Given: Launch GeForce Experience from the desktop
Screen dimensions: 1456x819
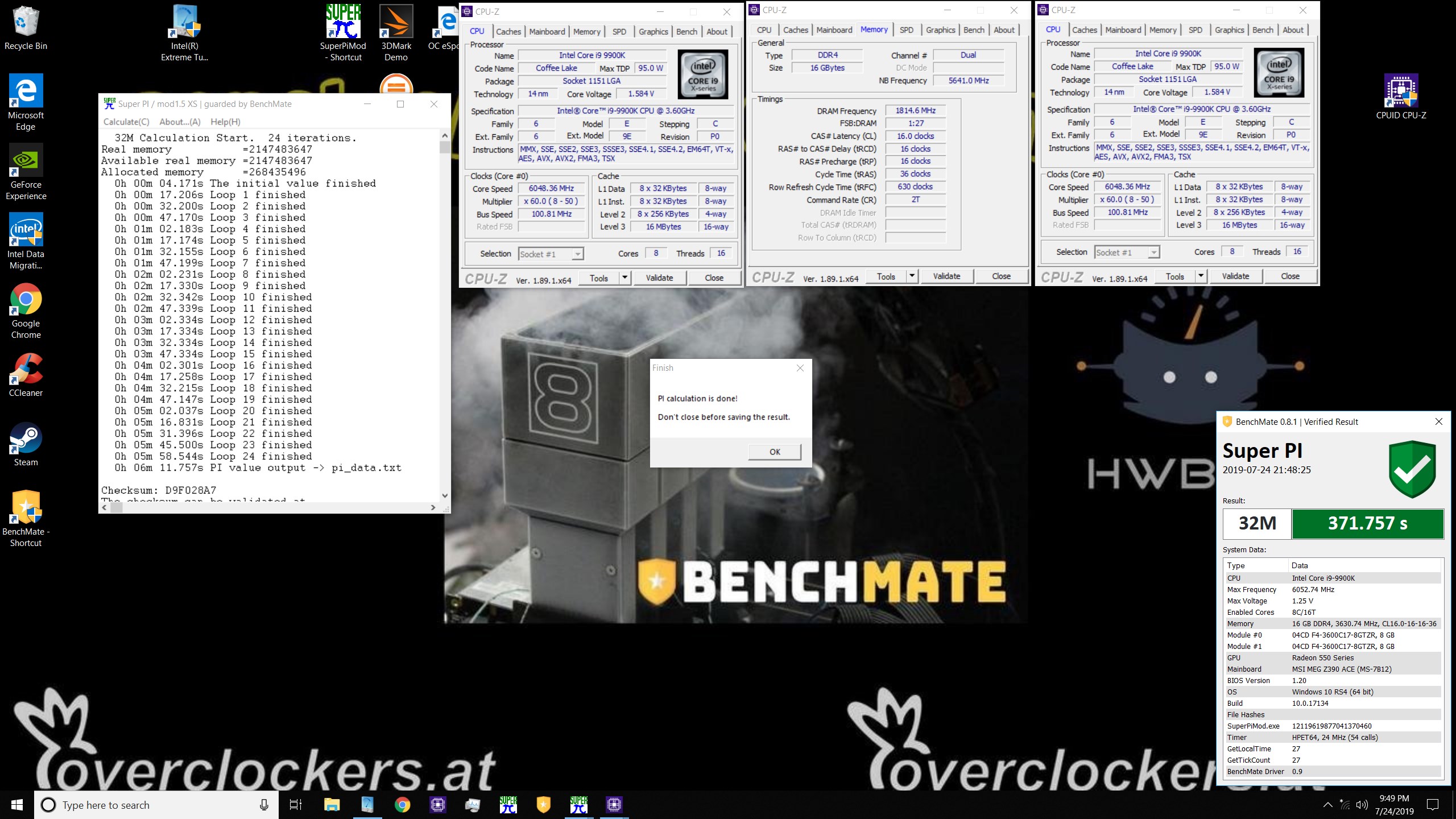Looking at the screenshot, I should (x=26, y=172).
